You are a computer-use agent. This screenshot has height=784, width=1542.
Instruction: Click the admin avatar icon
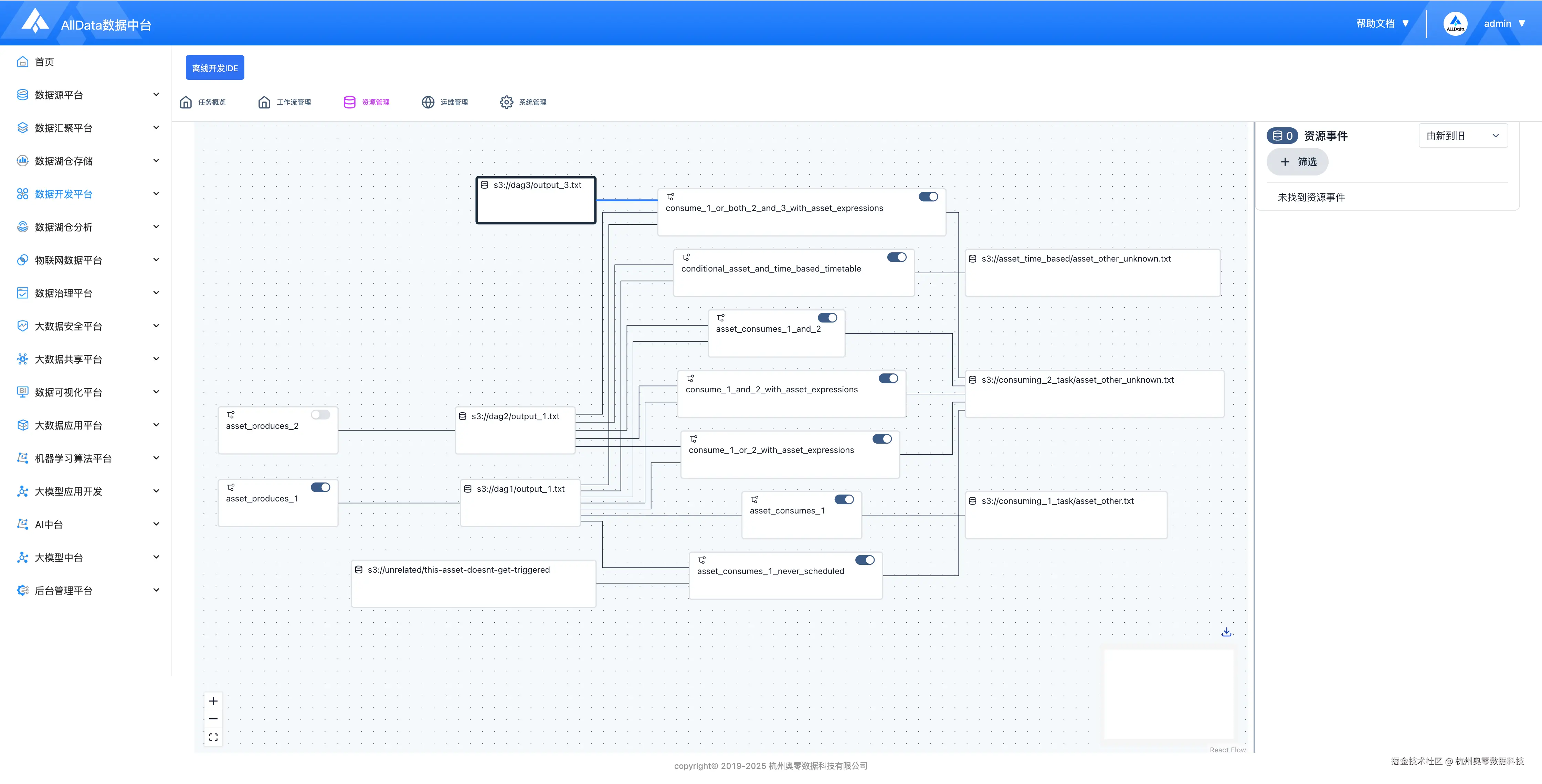point(1455,24)
